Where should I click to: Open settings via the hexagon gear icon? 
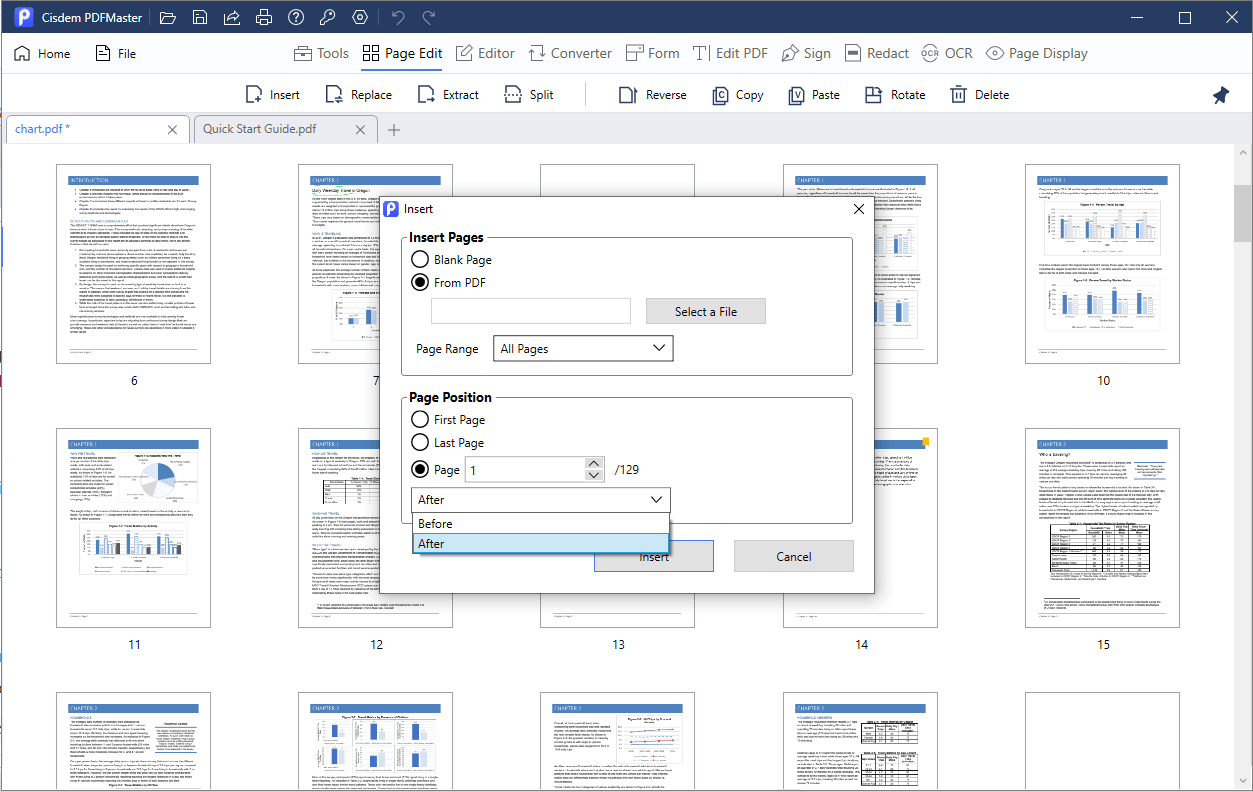point(360,18)
